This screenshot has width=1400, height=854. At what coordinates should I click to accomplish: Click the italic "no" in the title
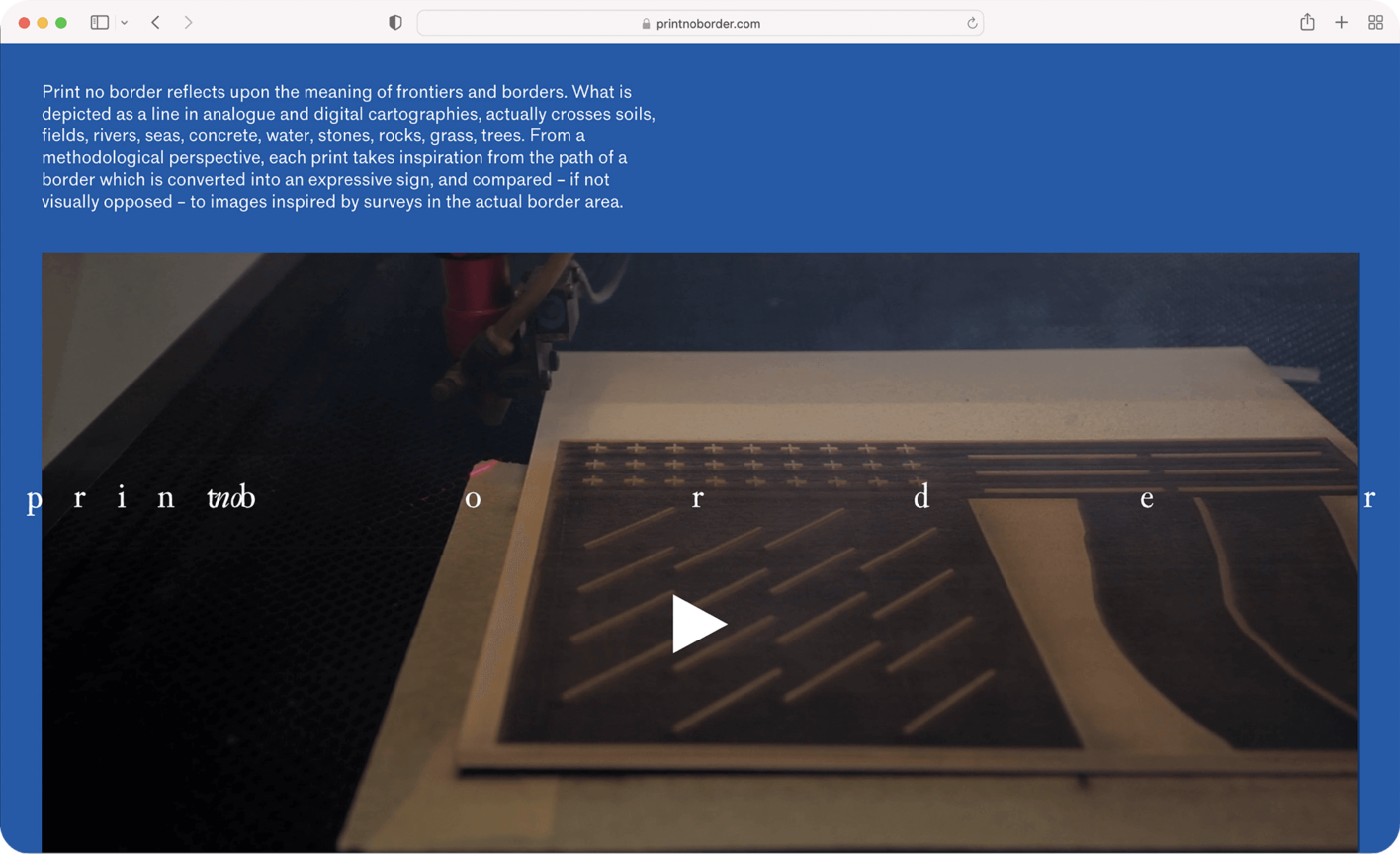(x=224, y=498)
